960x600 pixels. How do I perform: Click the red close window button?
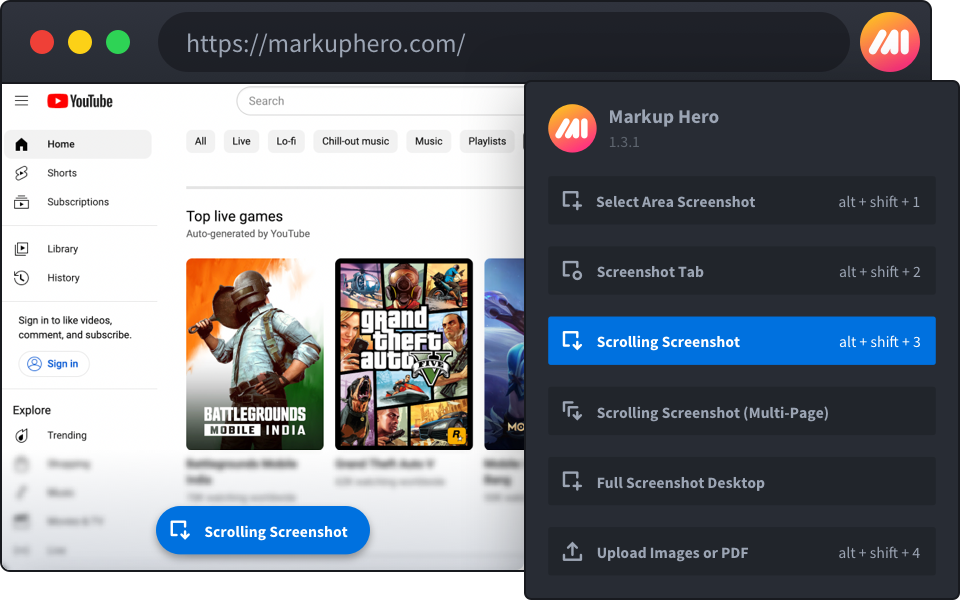[x=42, y=42]
